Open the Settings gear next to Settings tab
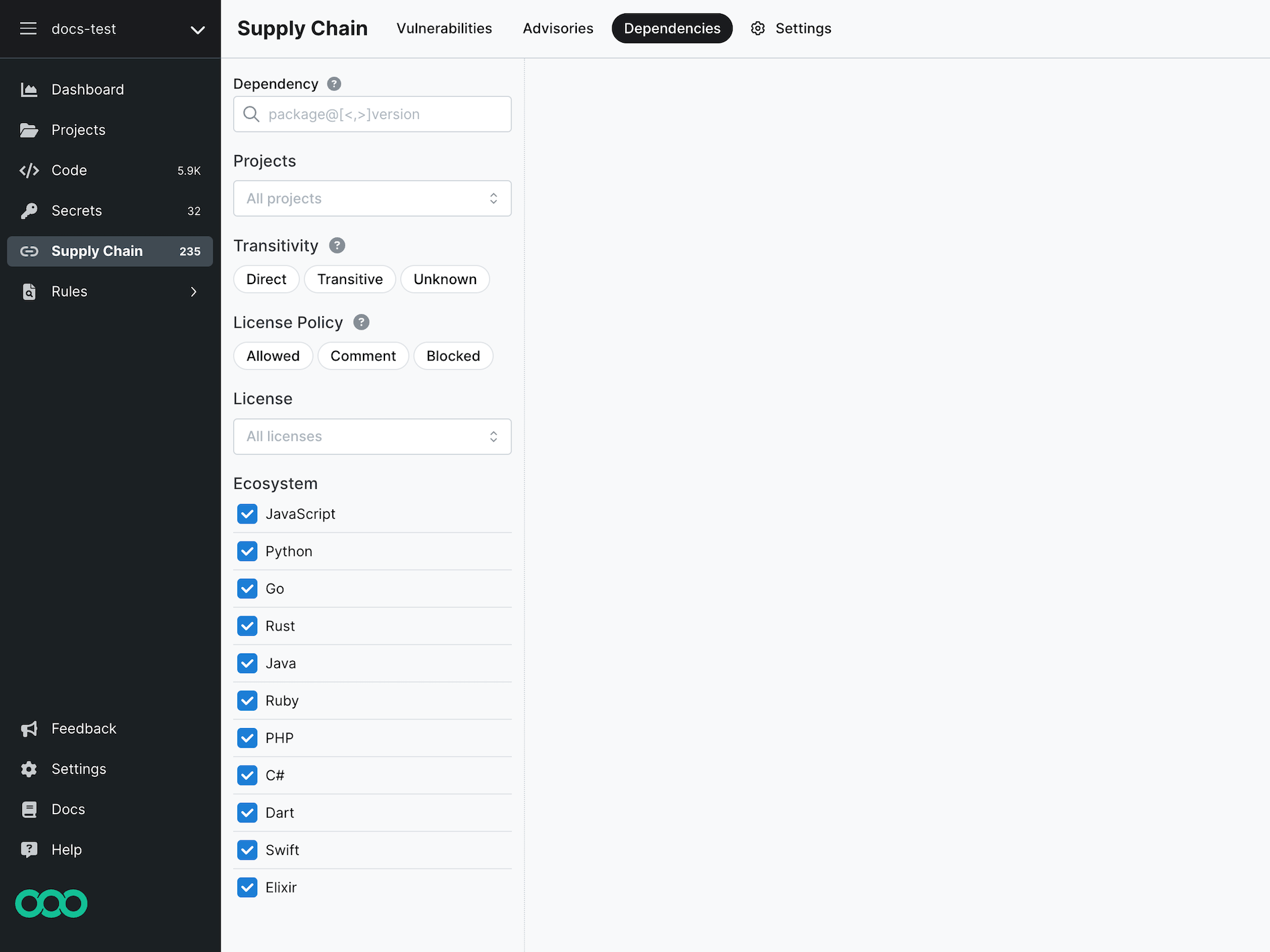The image size is (1270, 952). point(757,28)
